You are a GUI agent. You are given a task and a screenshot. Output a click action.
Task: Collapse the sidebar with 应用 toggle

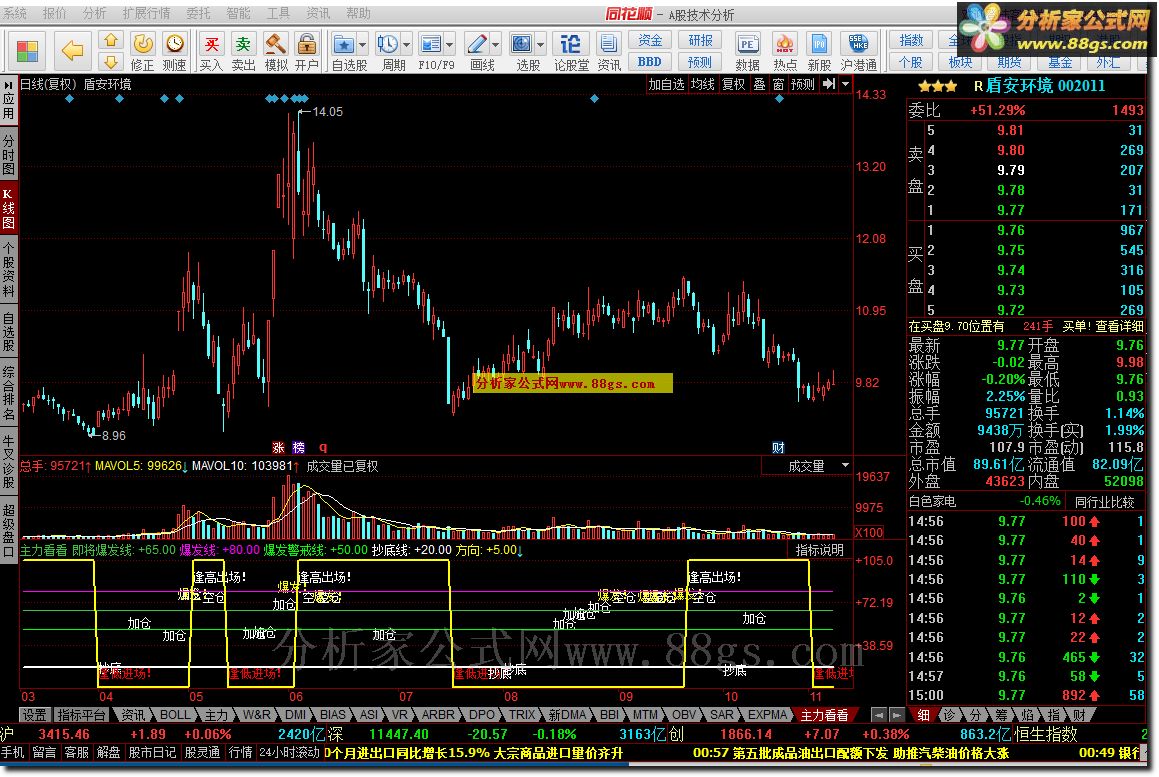click(x=8, y=100)
